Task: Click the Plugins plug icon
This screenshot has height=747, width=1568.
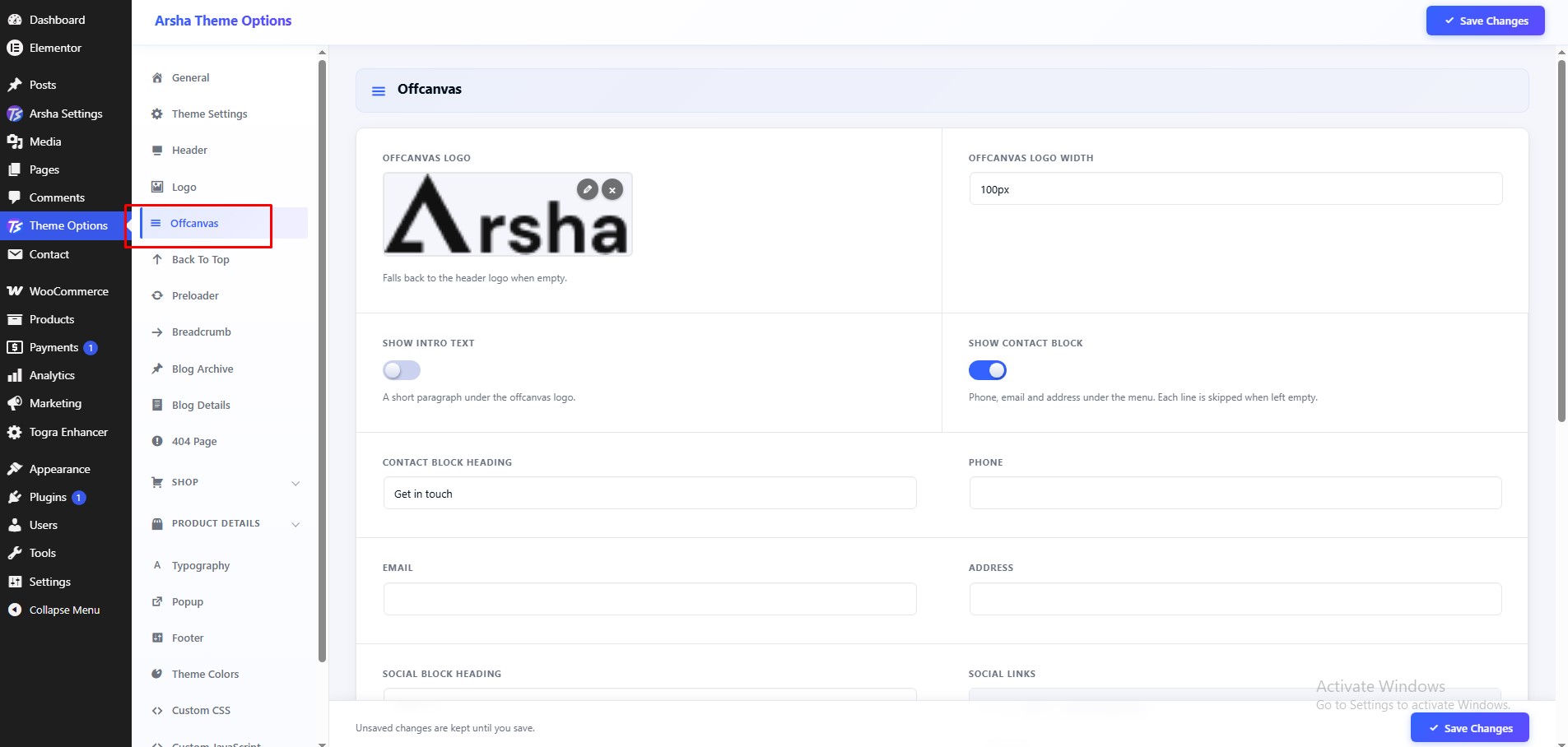Action: [x=15, y=497]
